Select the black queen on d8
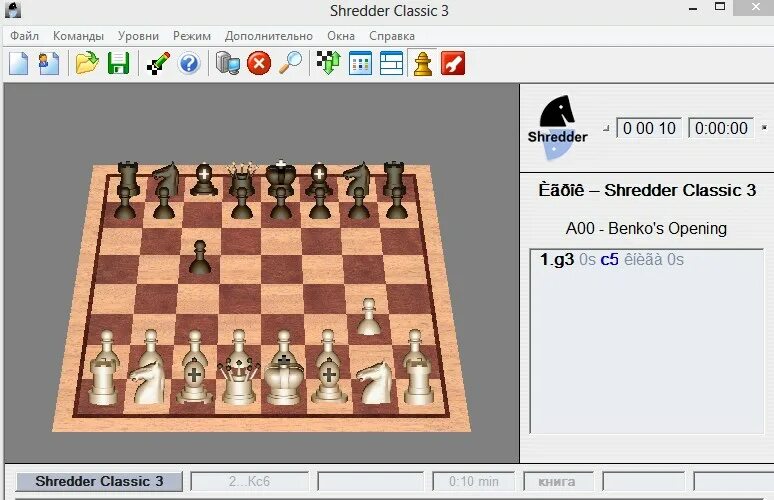The width and height of the screenshot is (774, 500). pos(241,179)
